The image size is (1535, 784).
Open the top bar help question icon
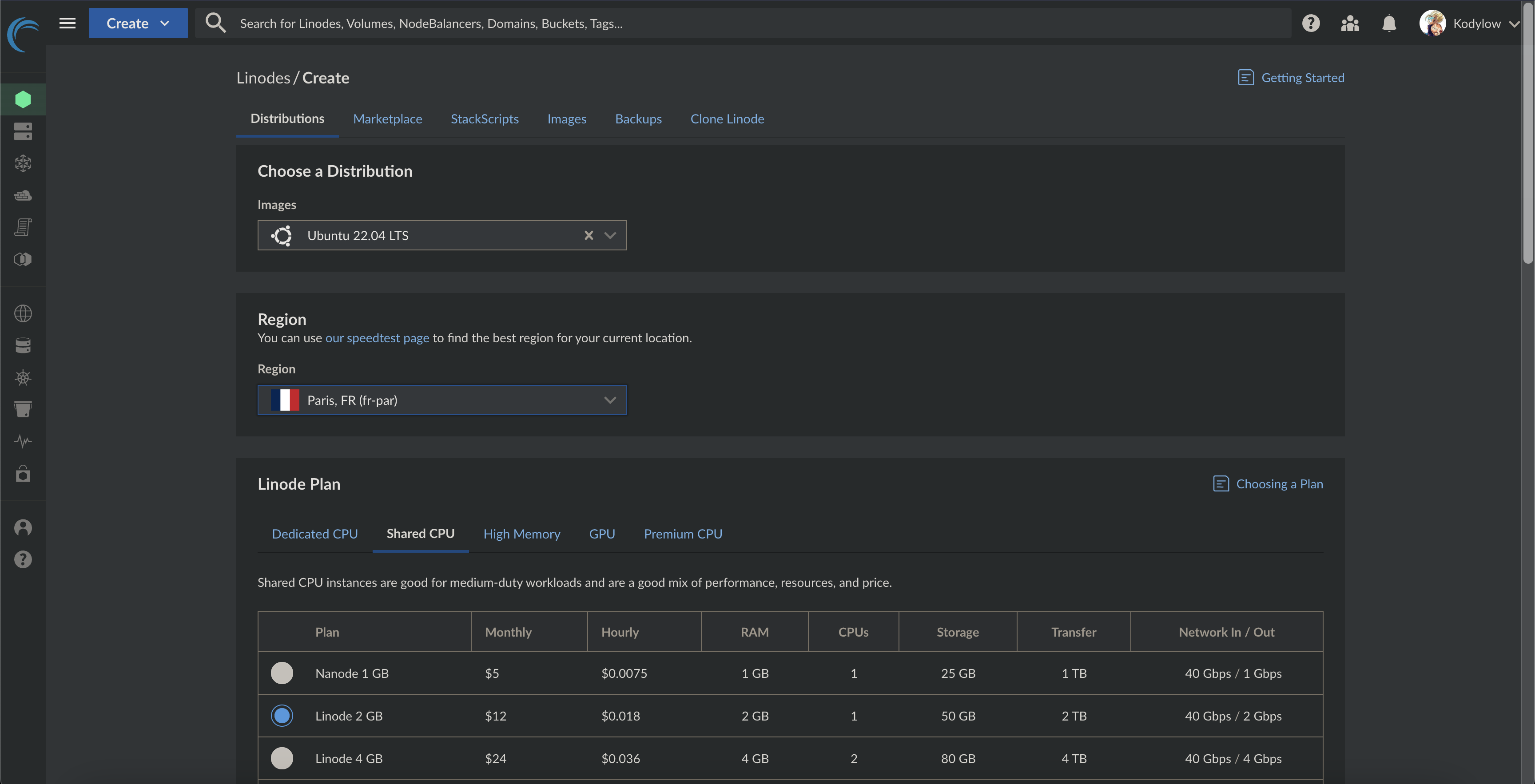[1310, 23]
